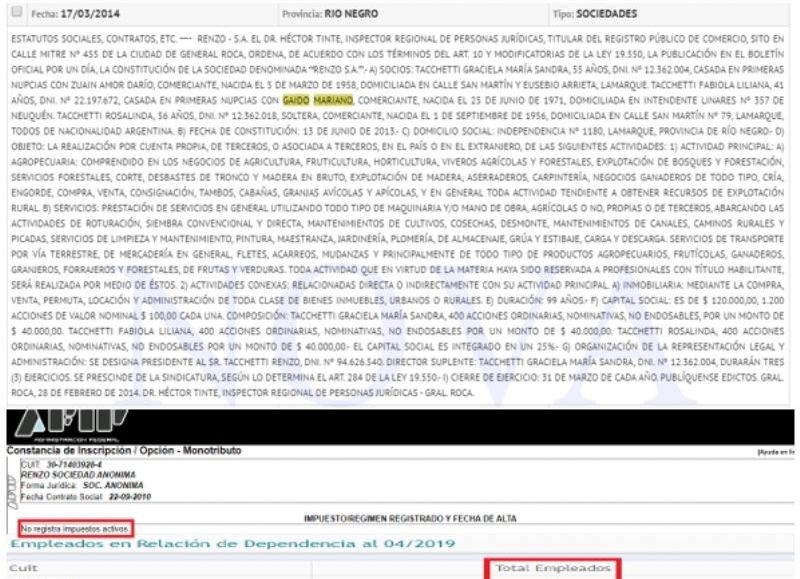Click the header IMPUESTO/REGIMEN REGISTRADO Y FECHA DE ALTA
The height and width of the screenshot is (579, 800).
point(410,518)
